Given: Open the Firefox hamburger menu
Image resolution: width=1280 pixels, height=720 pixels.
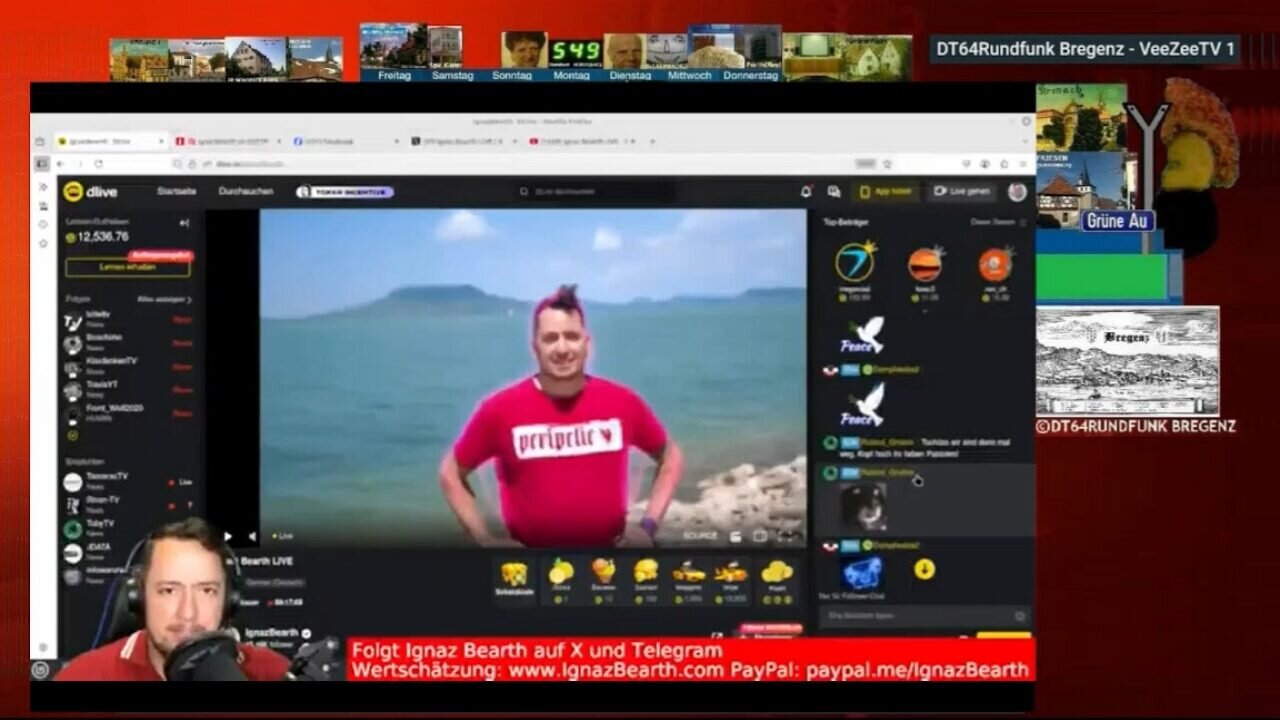Looking at the screenshot, I should [x=1024, y=164].
